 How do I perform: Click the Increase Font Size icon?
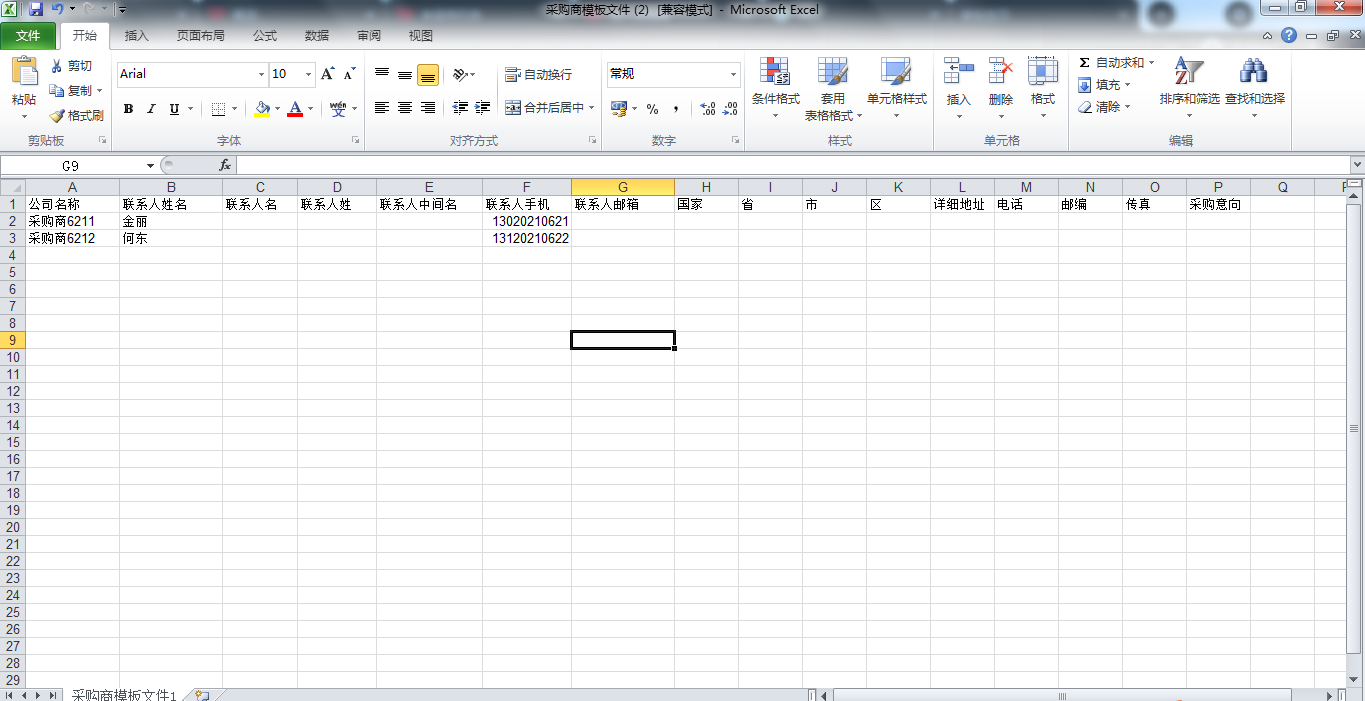(328, 74)
